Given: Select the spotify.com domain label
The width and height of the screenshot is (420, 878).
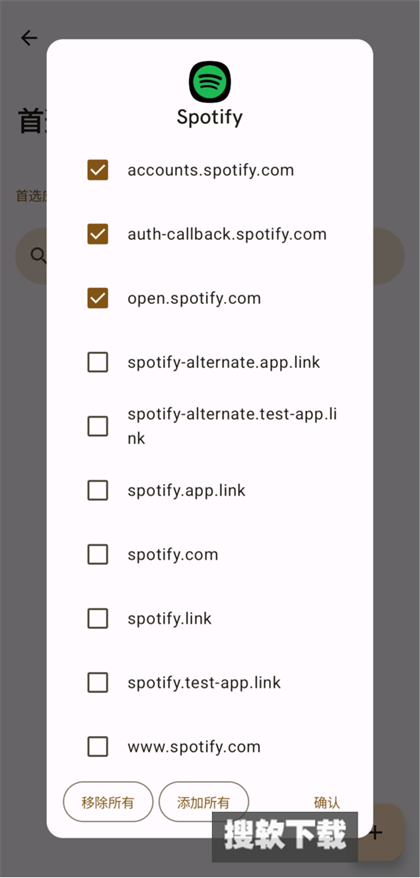Looking at the screenshot, I should 173,555.
